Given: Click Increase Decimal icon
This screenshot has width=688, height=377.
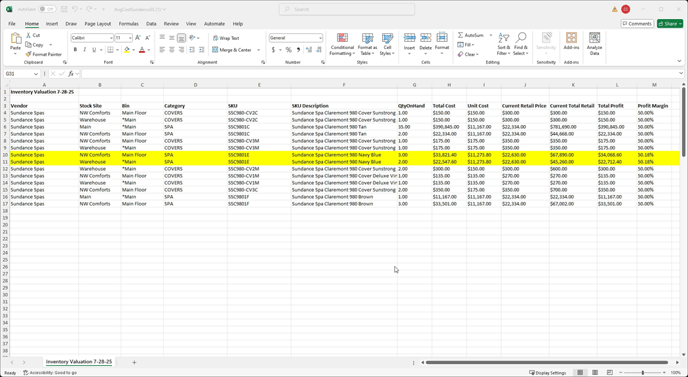Looking at the screenshot, I should (x=308, y=50).
